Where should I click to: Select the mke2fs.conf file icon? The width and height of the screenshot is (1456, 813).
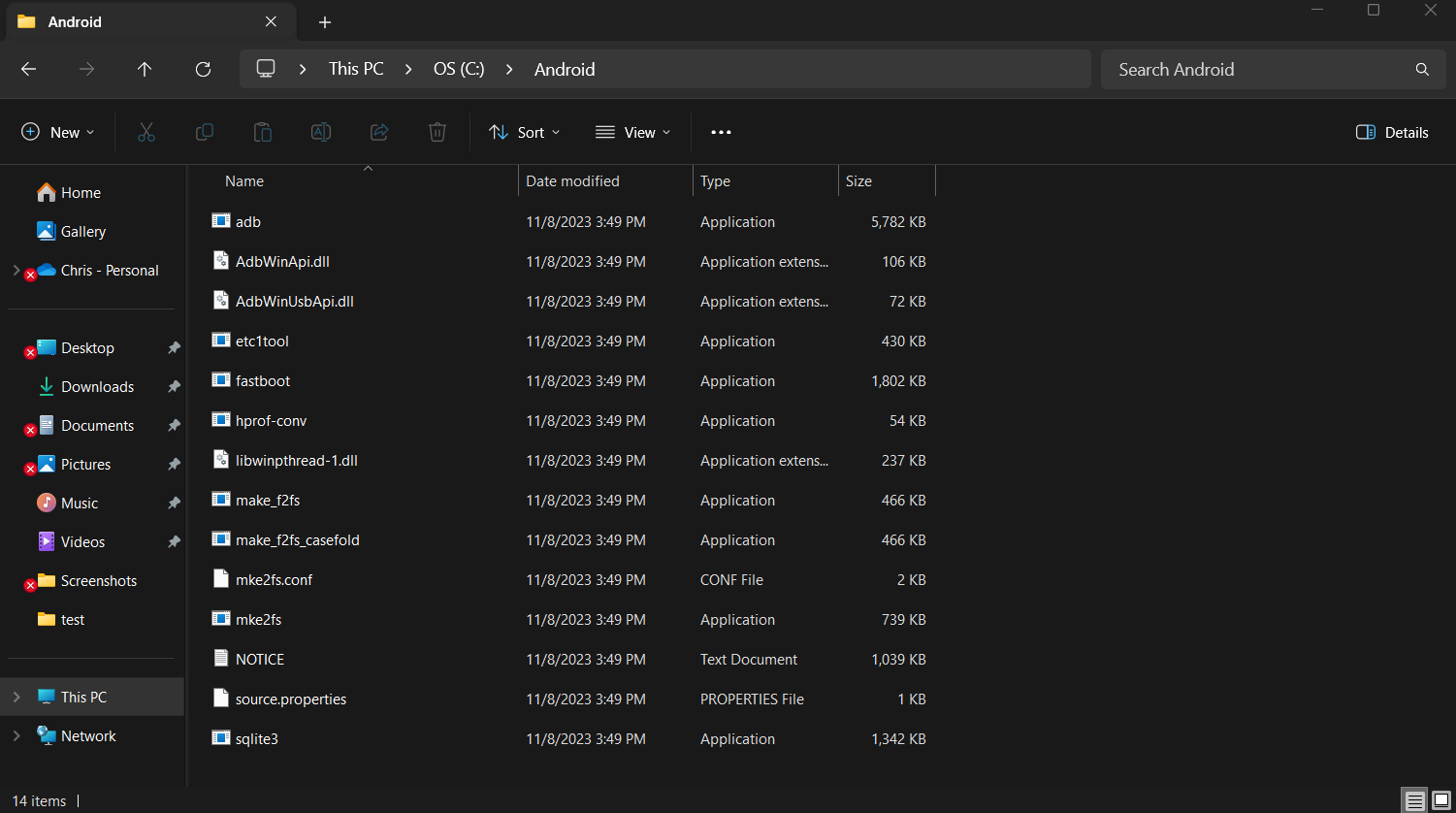221,578
